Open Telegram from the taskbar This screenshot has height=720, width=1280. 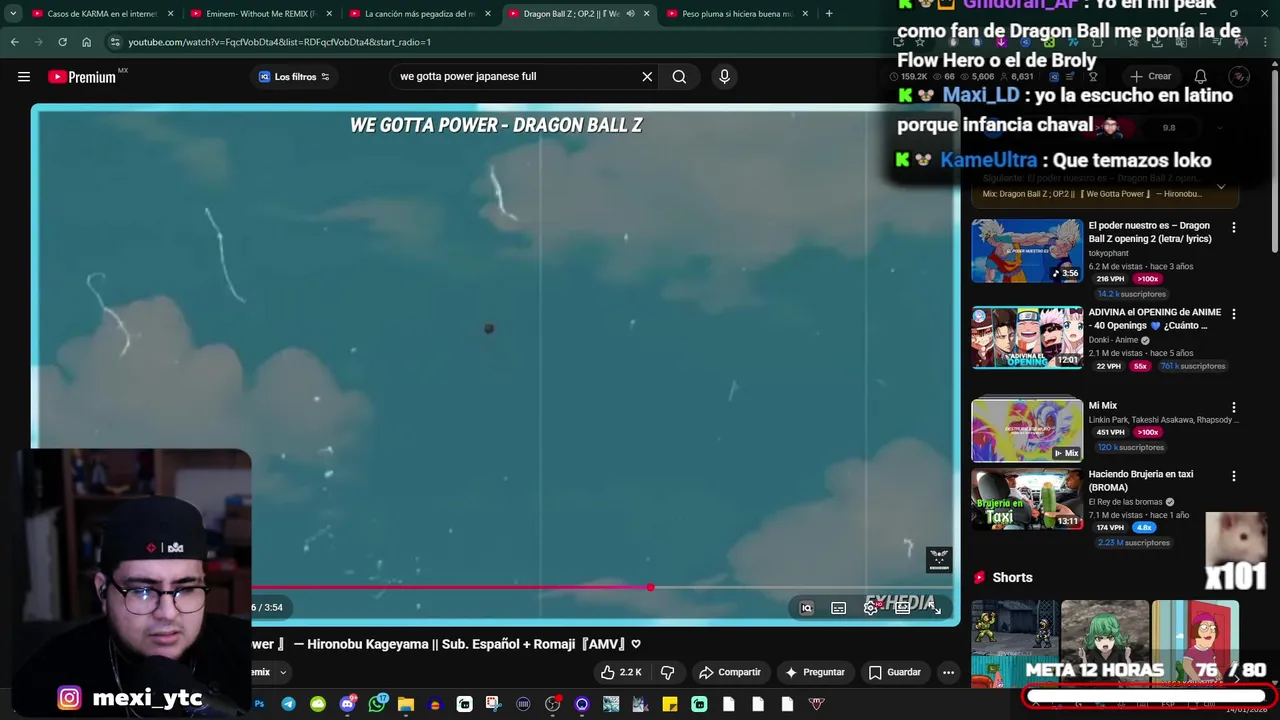pos(288,704)
